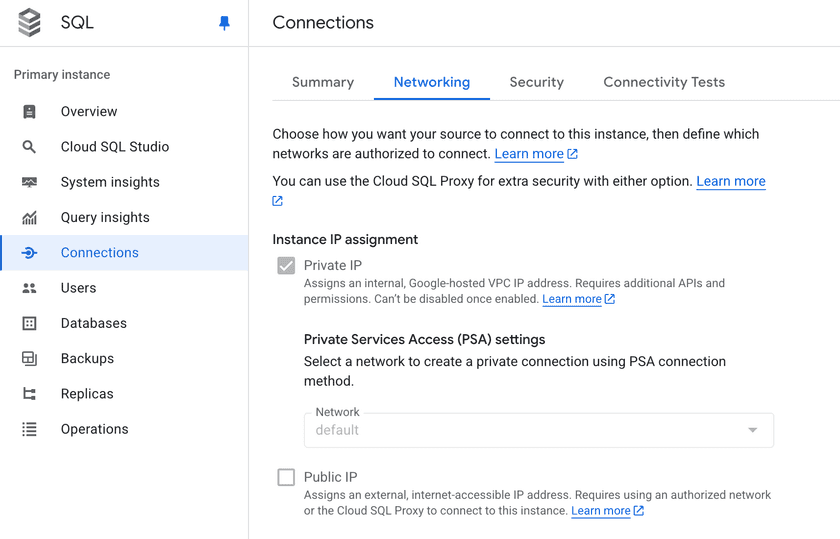Navigate to Query insights
Viewport: 840px width, 539px height.
pos(124,218)
